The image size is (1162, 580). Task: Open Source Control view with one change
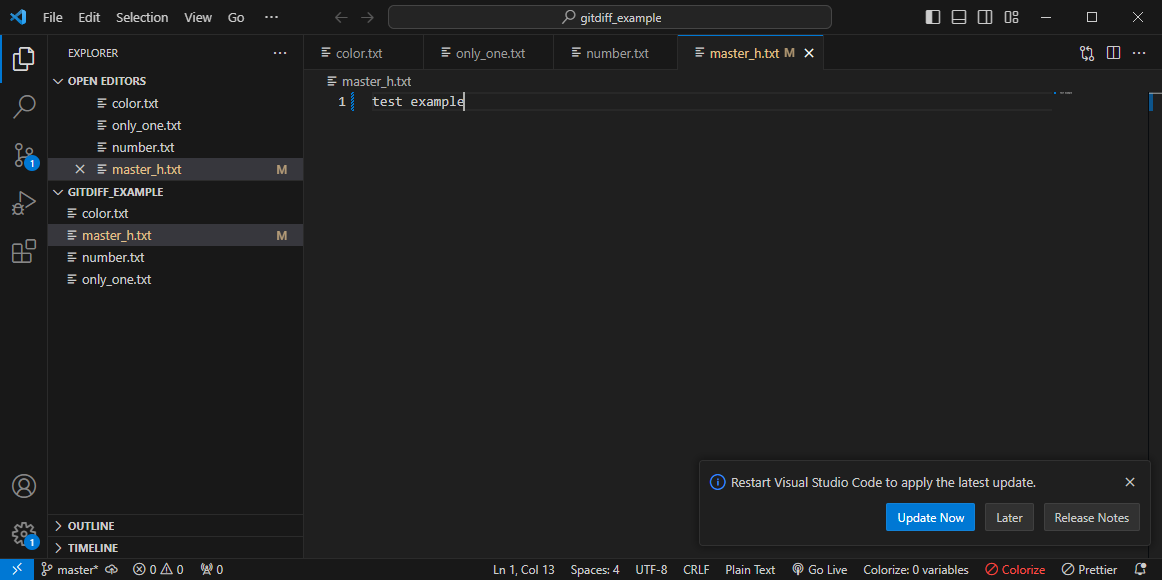tap(24, 156)
